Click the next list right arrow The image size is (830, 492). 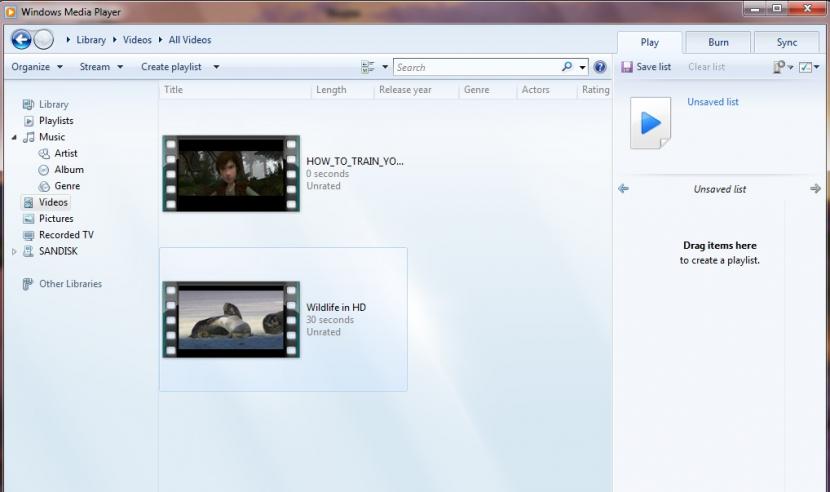click(x=815, y=189)
